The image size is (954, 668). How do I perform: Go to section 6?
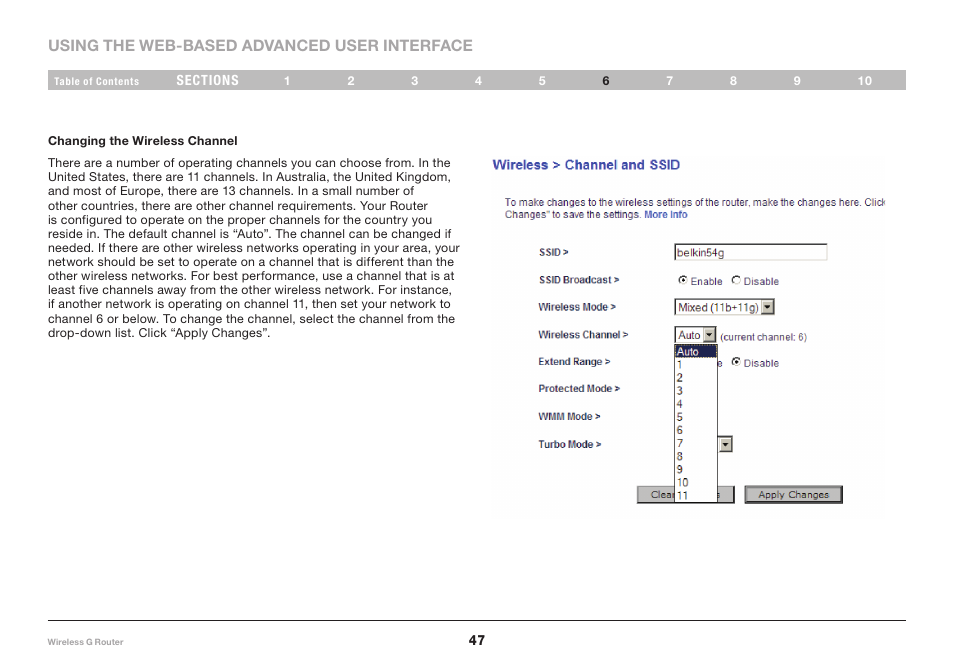(605, 81)
